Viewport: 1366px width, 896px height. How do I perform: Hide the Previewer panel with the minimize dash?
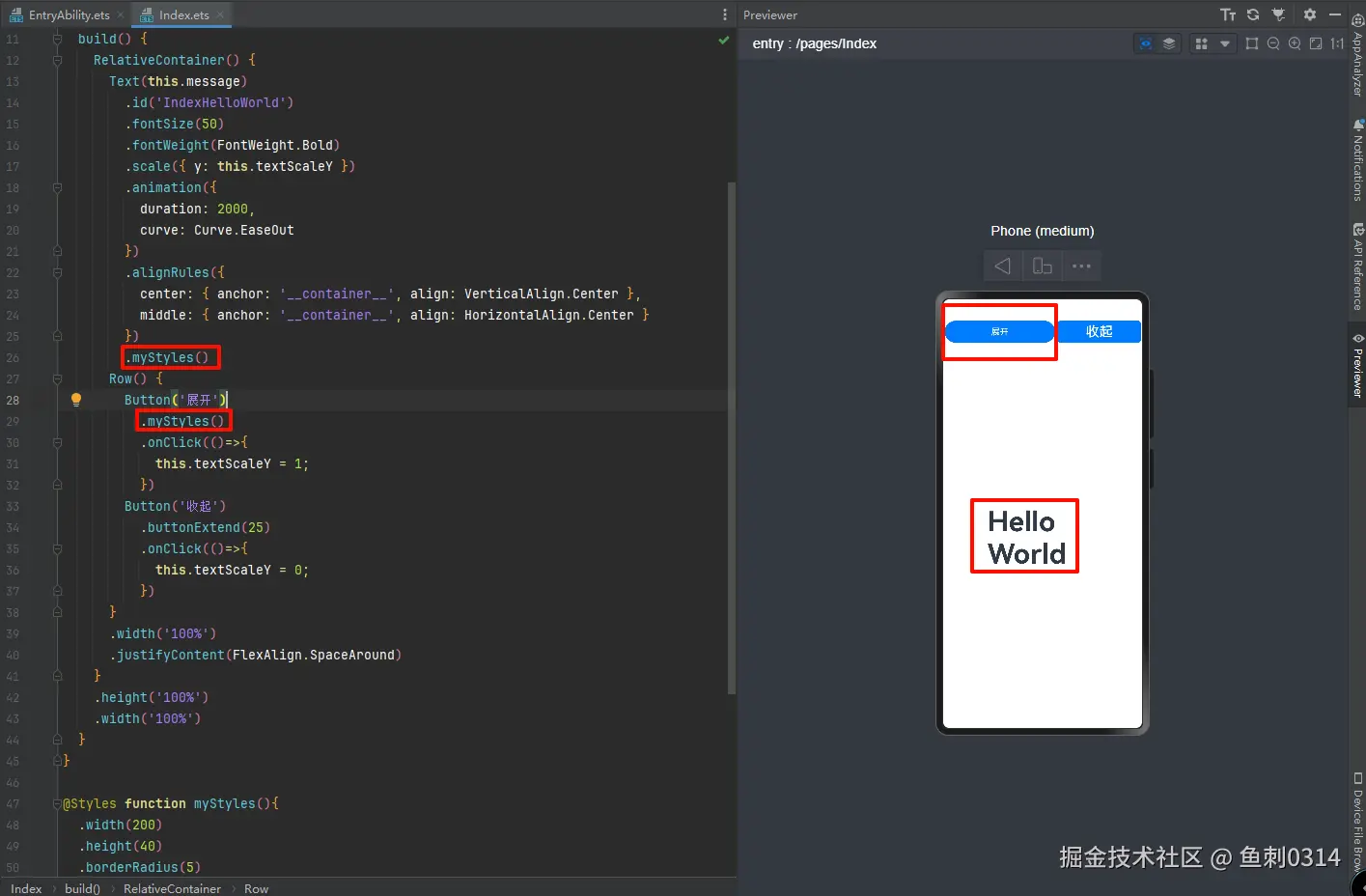[x=1335, y=14]
